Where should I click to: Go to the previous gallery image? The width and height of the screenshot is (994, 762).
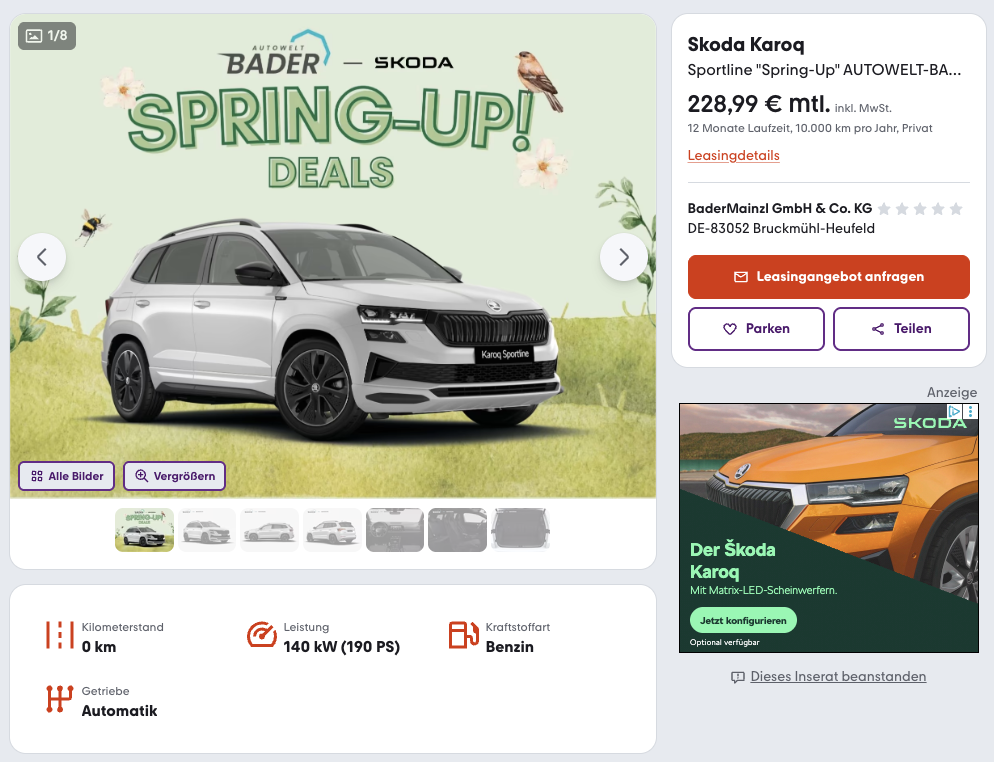42,257
